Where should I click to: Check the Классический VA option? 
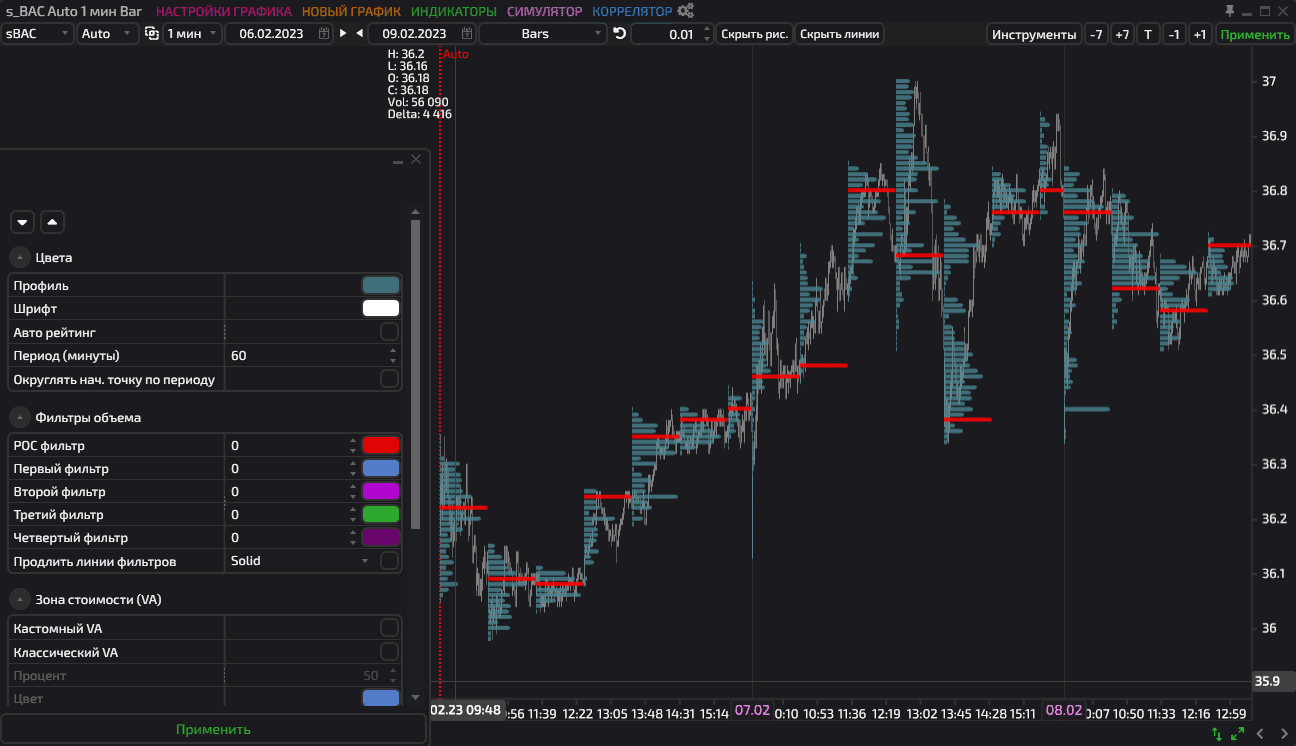coord(389,652)
